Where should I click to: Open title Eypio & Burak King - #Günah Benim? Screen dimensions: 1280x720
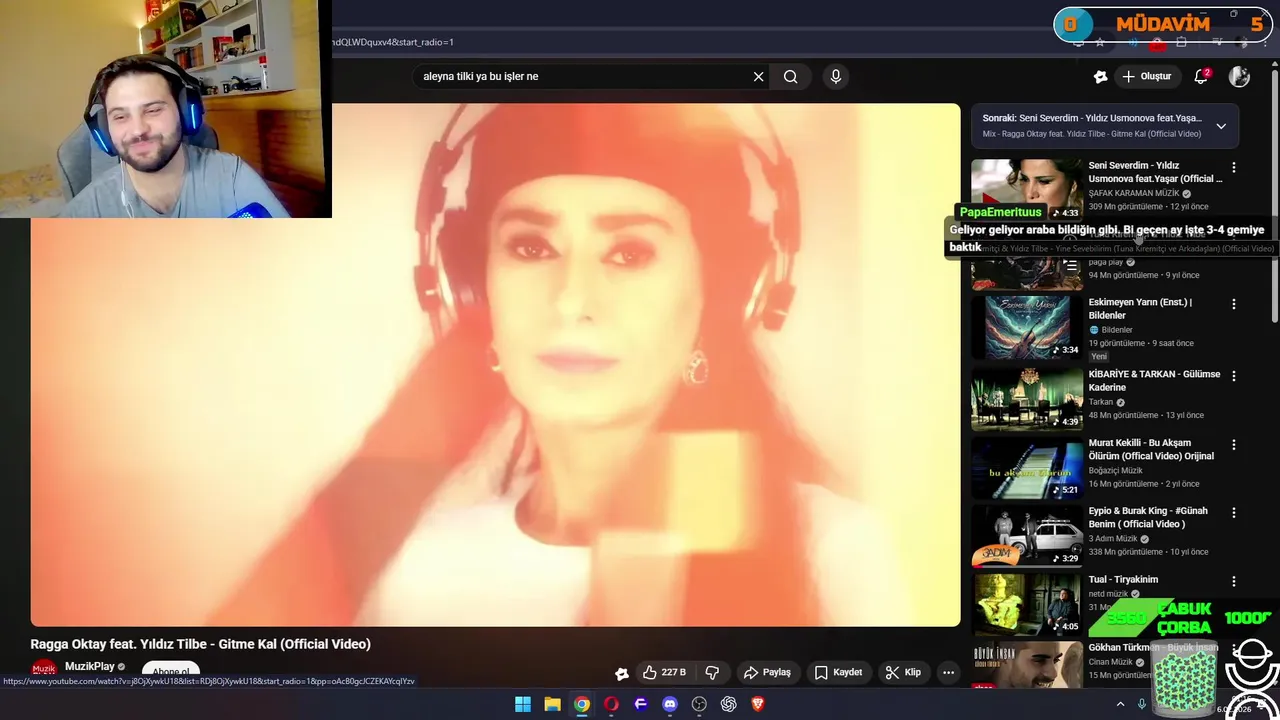coord(1150,517)
